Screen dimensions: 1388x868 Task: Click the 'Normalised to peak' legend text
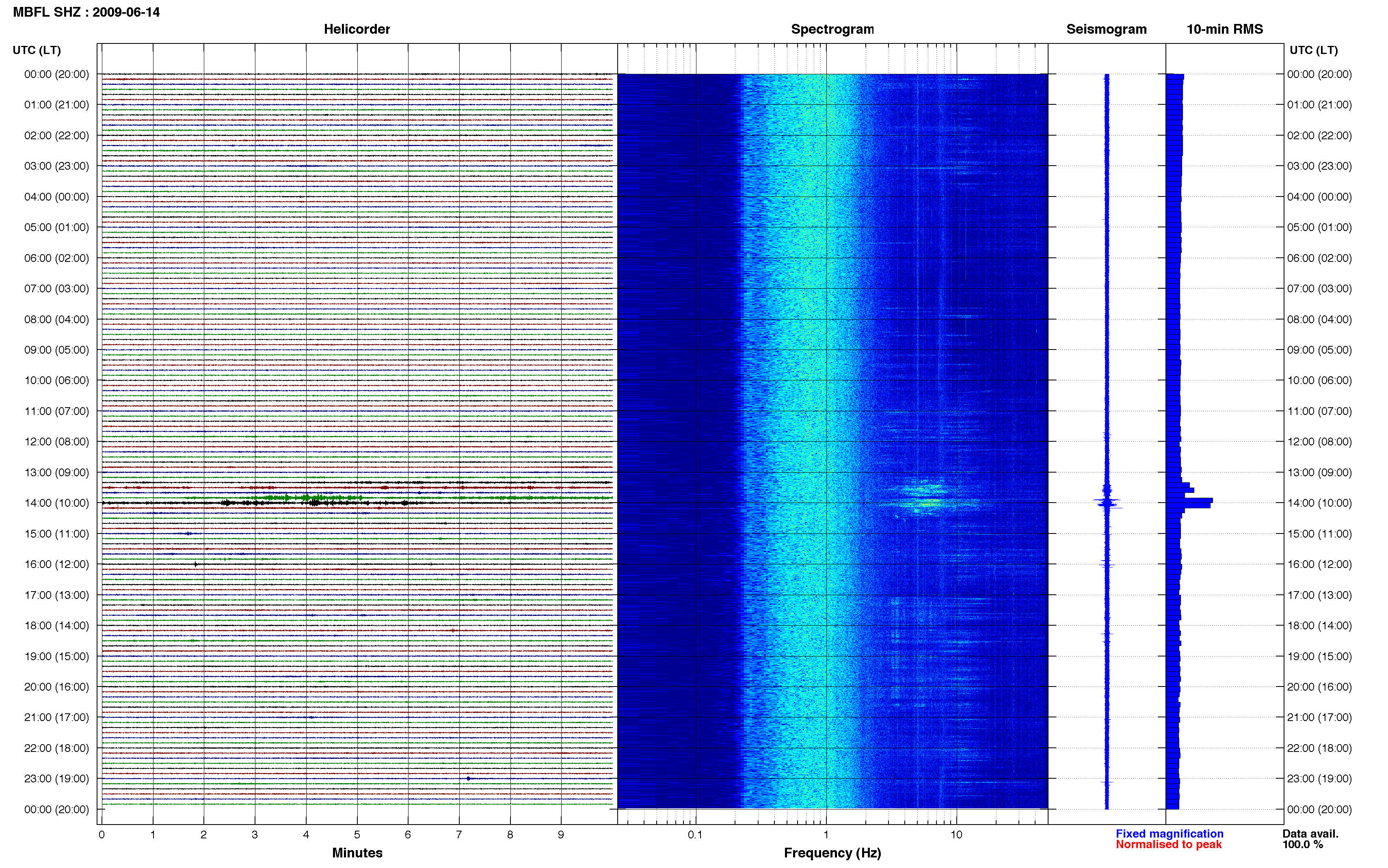click(1169, 844)
